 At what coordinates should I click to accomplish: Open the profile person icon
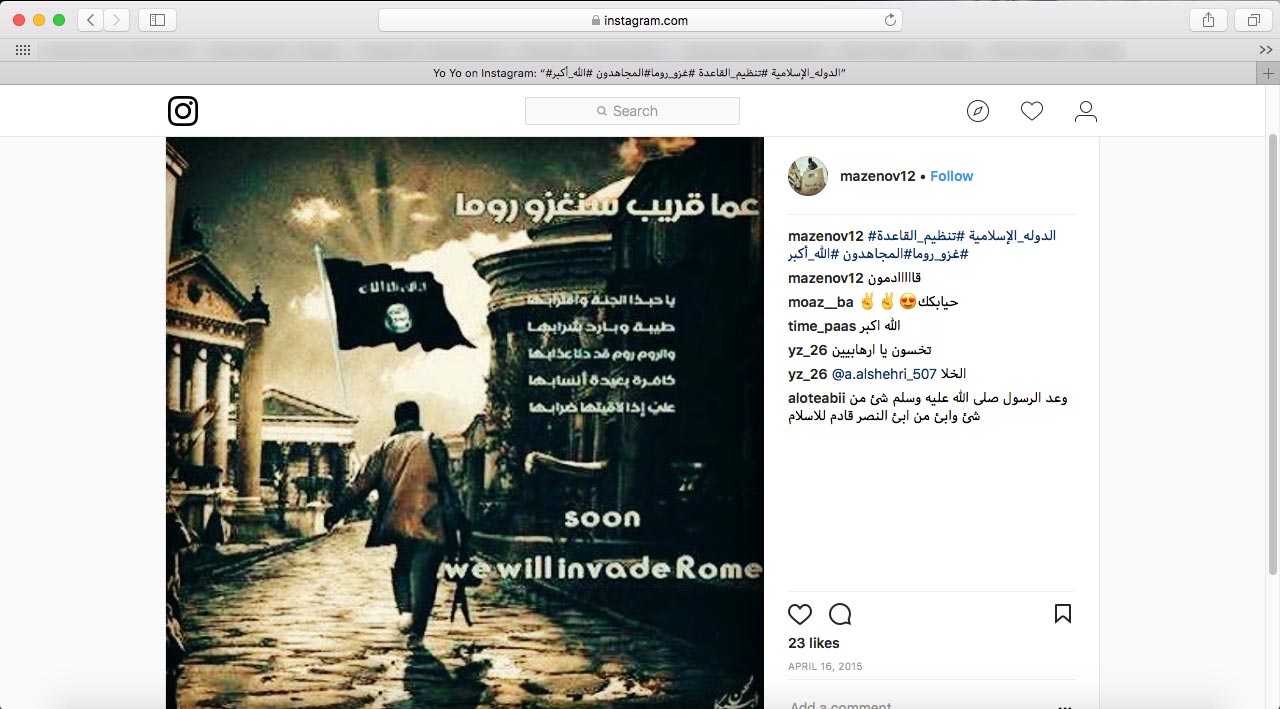pos(1086,111)
